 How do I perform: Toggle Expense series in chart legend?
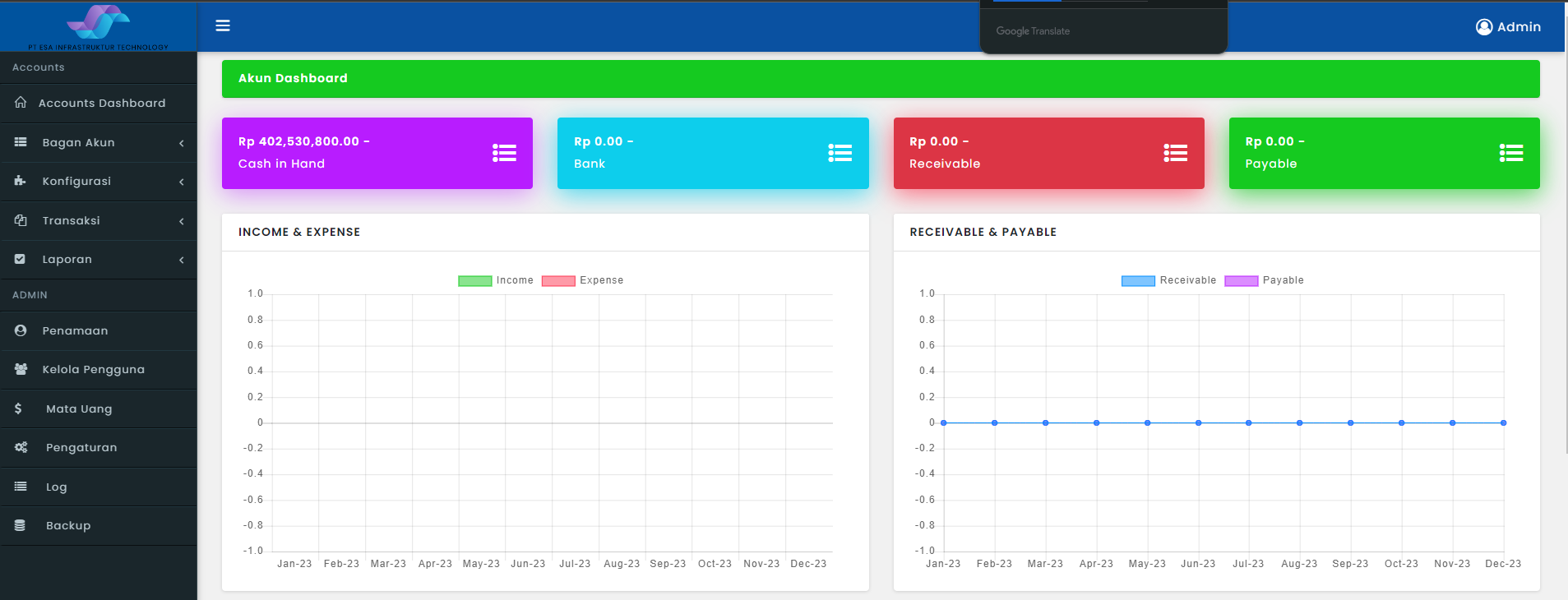click(582, 280)
